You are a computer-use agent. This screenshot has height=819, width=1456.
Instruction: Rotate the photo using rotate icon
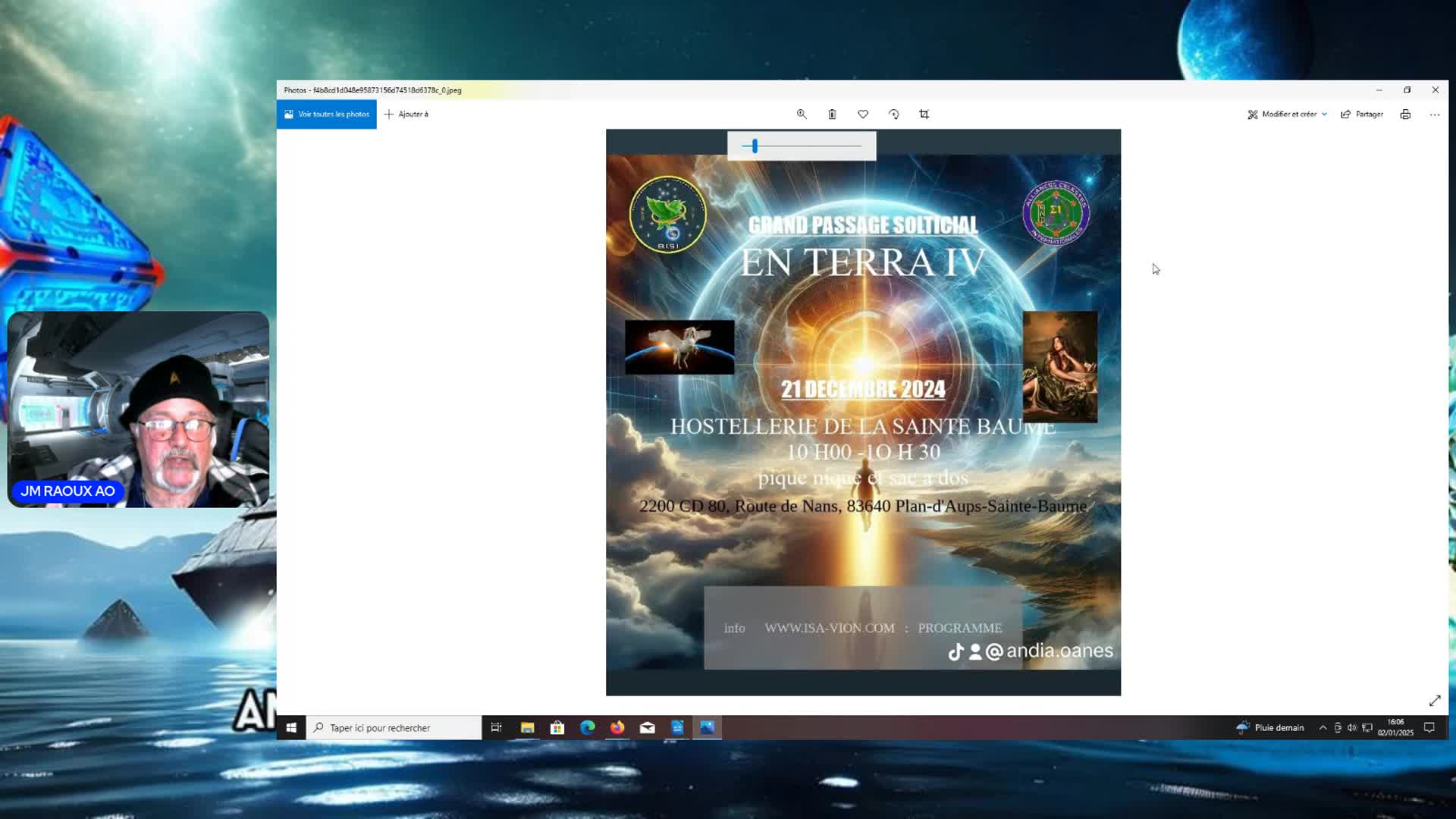coord(893,114)
